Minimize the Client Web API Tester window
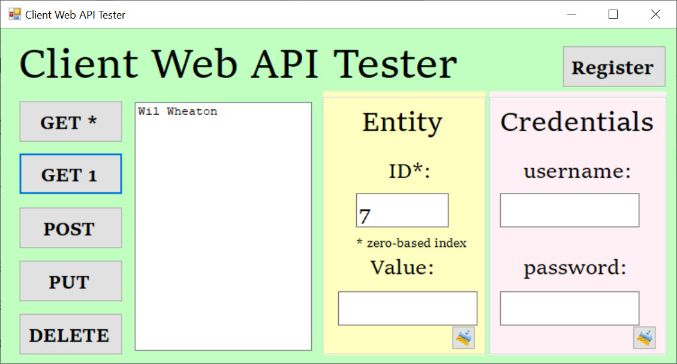Viewport: 677px width, 364px height. click(571, 14)
